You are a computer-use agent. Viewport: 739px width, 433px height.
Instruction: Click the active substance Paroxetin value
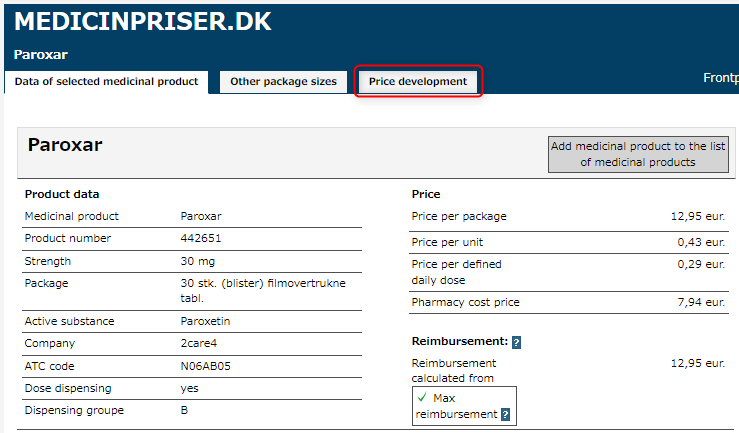205,322
